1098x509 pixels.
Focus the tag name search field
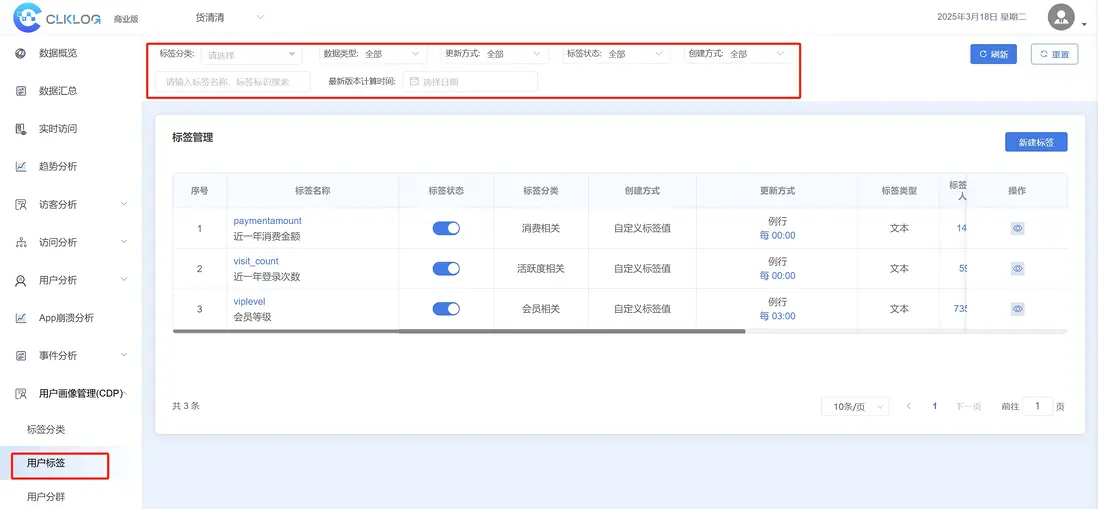233,82
